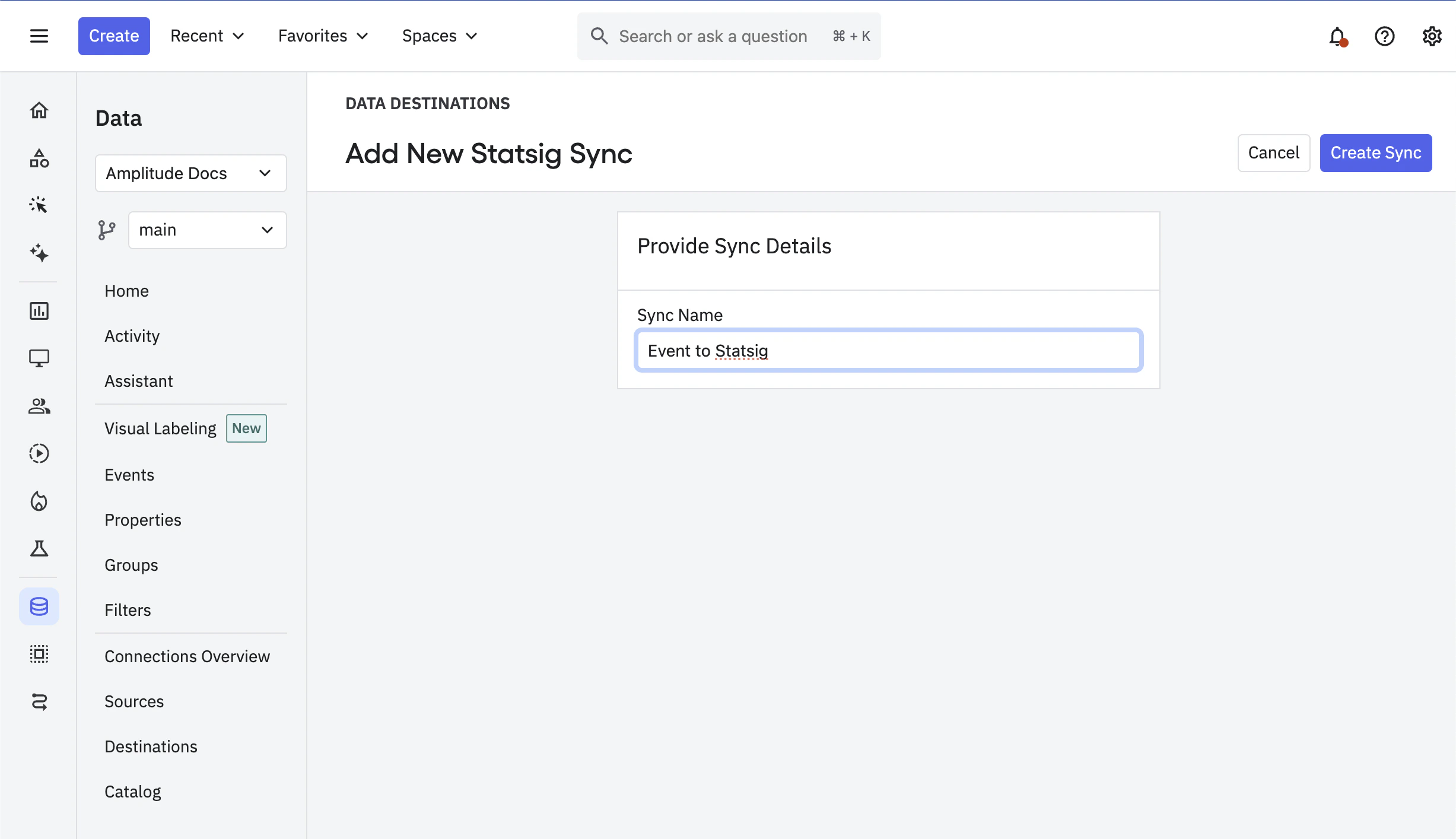1456x839 pixels.
Task: Open the Spaces dropdown
Action: click(439, 36)
